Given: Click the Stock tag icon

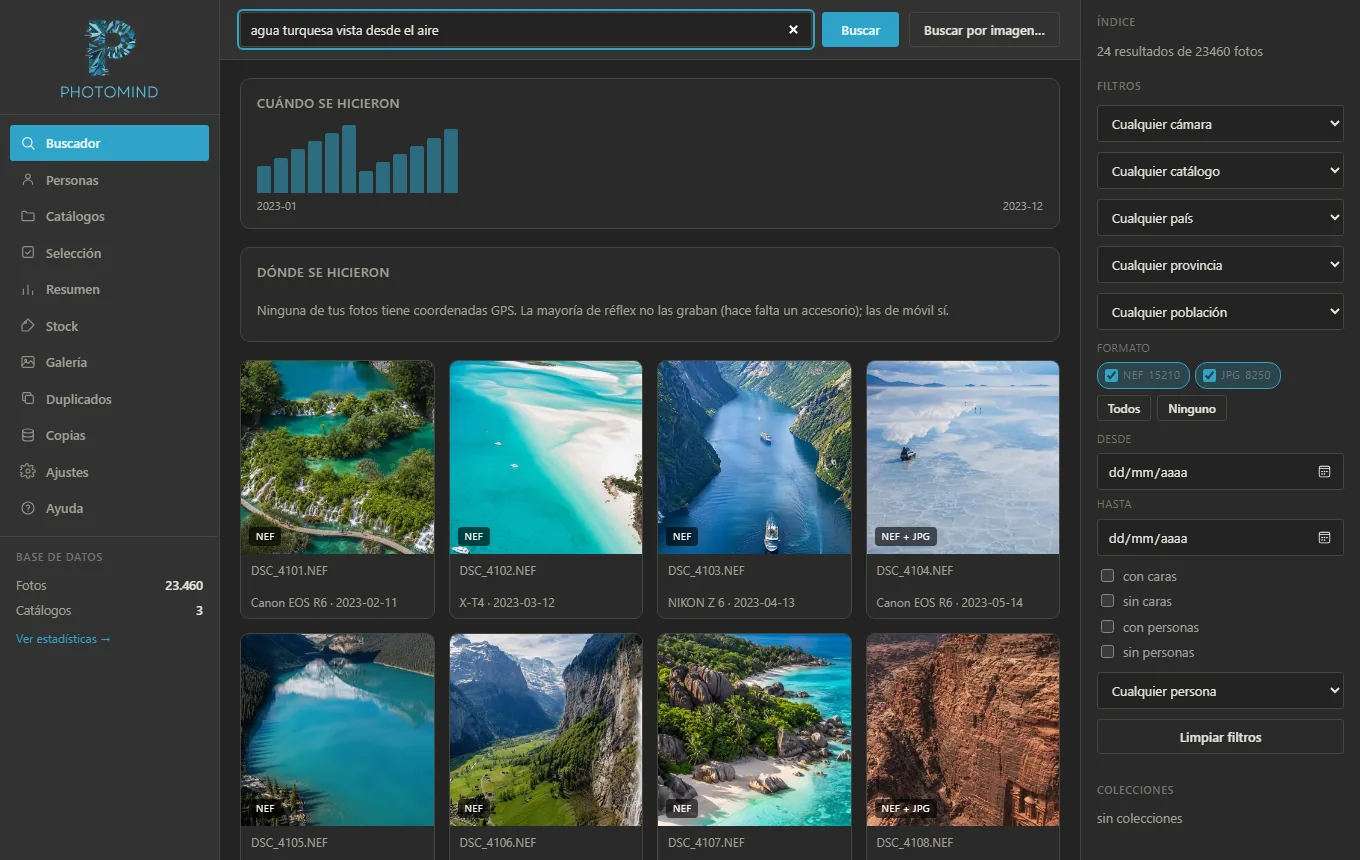Looking at the screenshot, I should pos(28,326).
